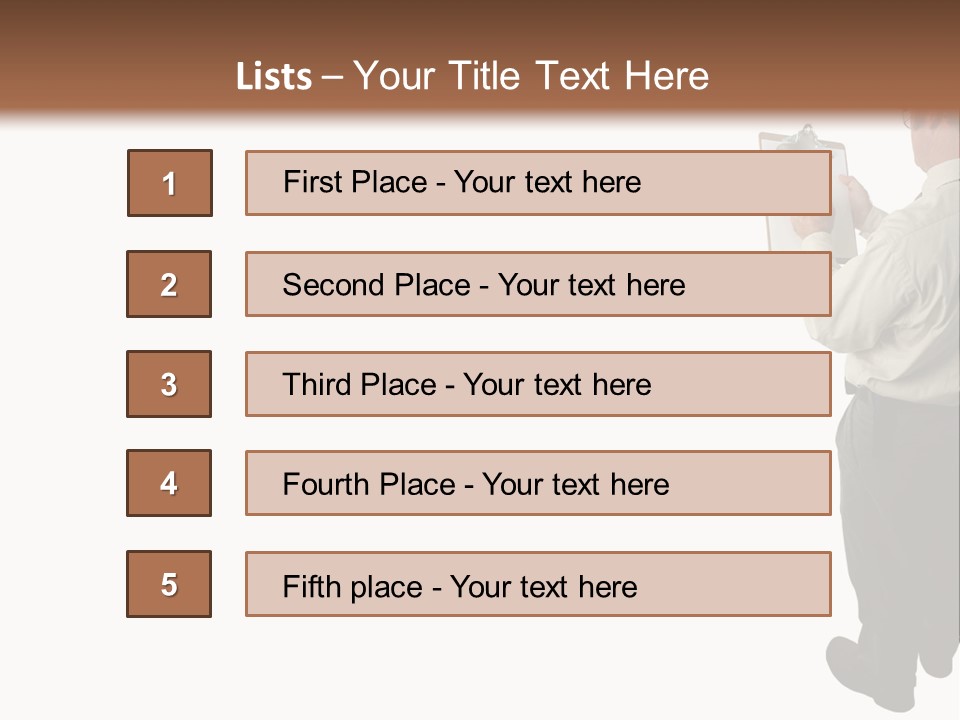This screenshot has width=960, height=720.
Task: Click the First Place text bar
Action: tap(538, 183)
